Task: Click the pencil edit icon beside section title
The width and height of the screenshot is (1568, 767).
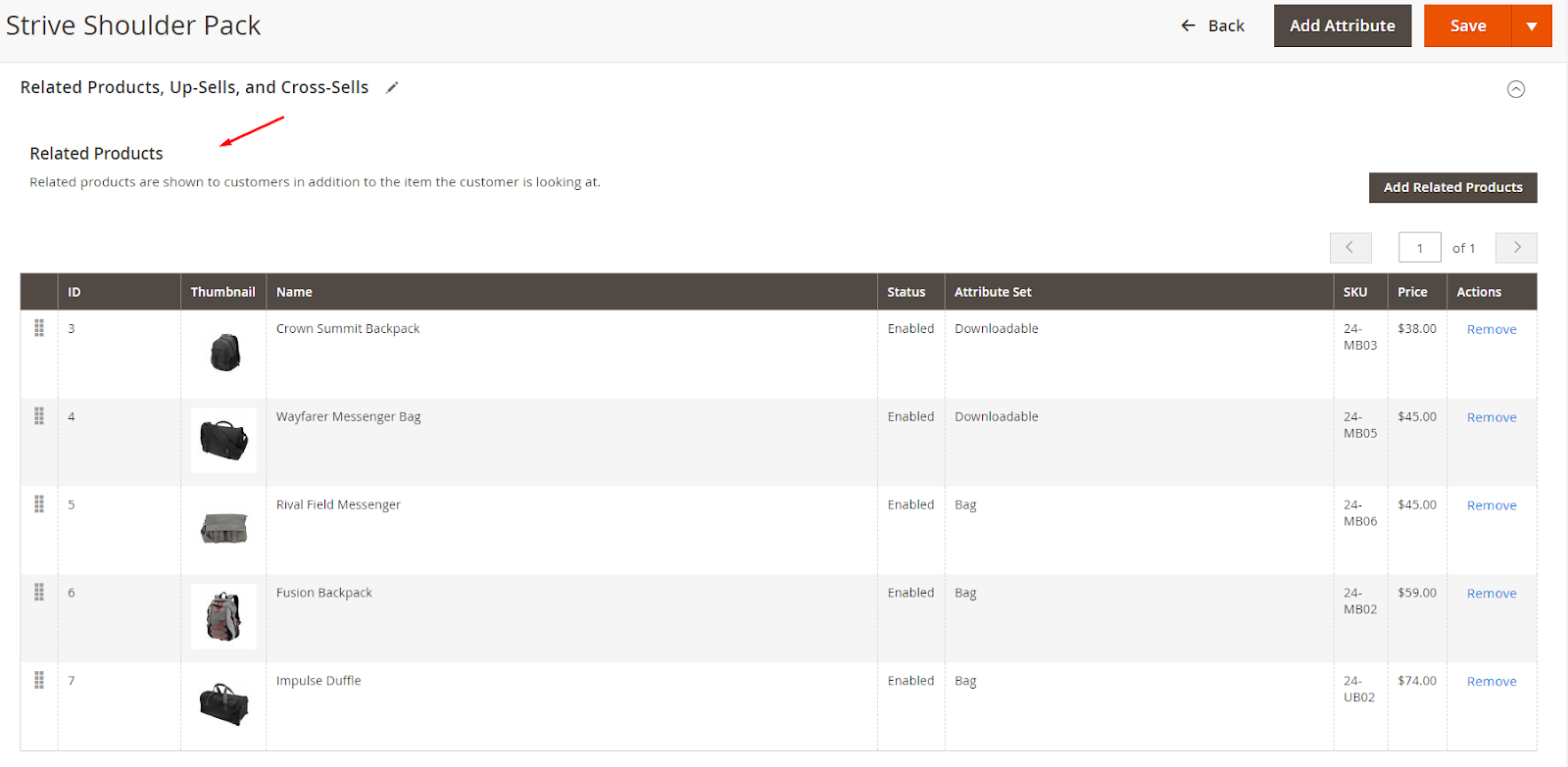Action: point(392,87)
